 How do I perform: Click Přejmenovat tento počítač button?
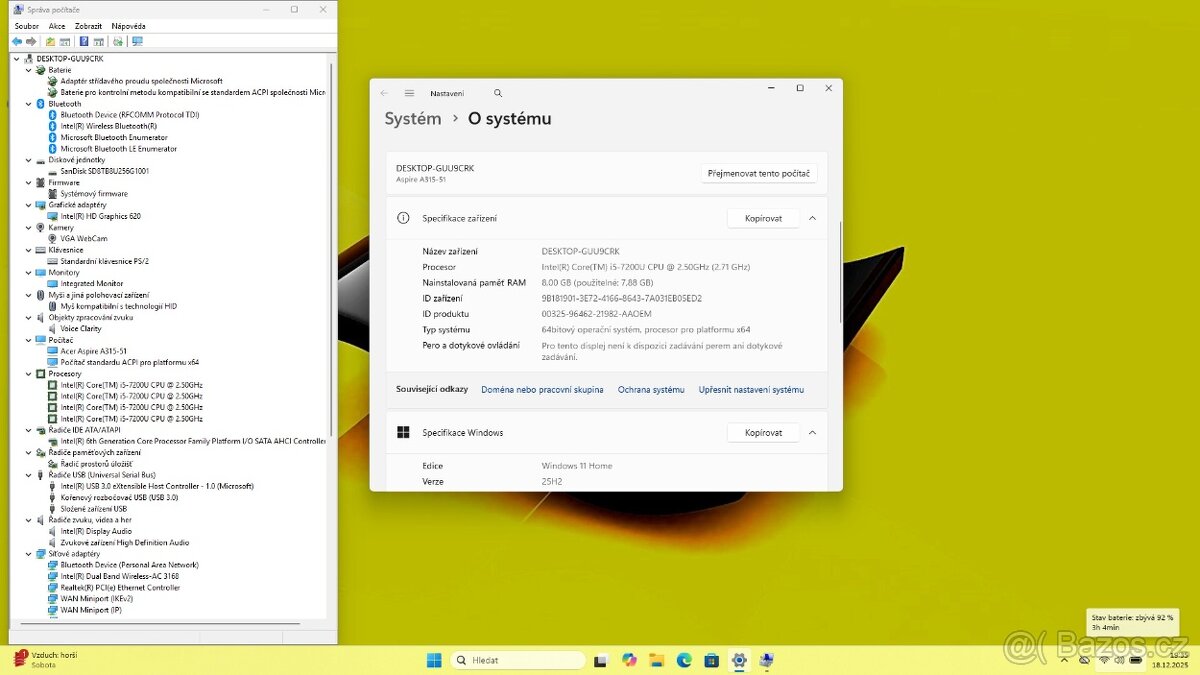tap(757, 172)
